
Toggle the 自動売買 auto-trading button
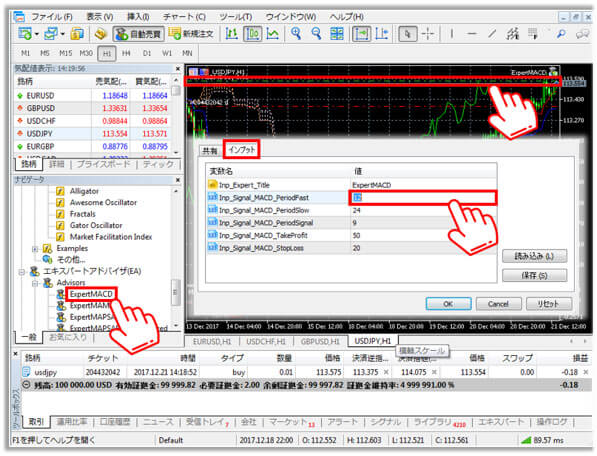coord(139,34)
